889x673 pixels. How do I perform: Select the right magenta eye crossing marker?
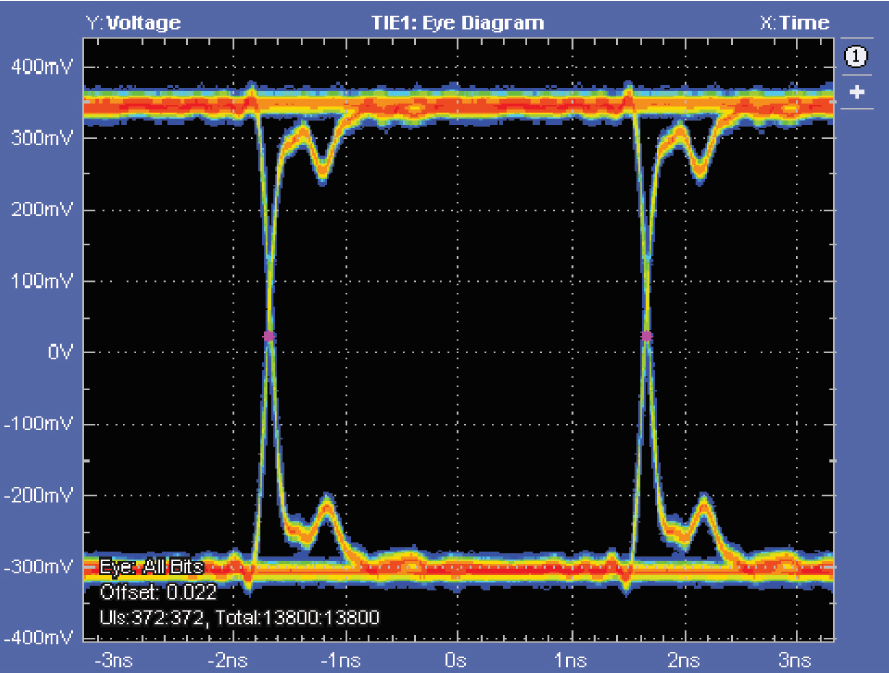tap(647, 337)
